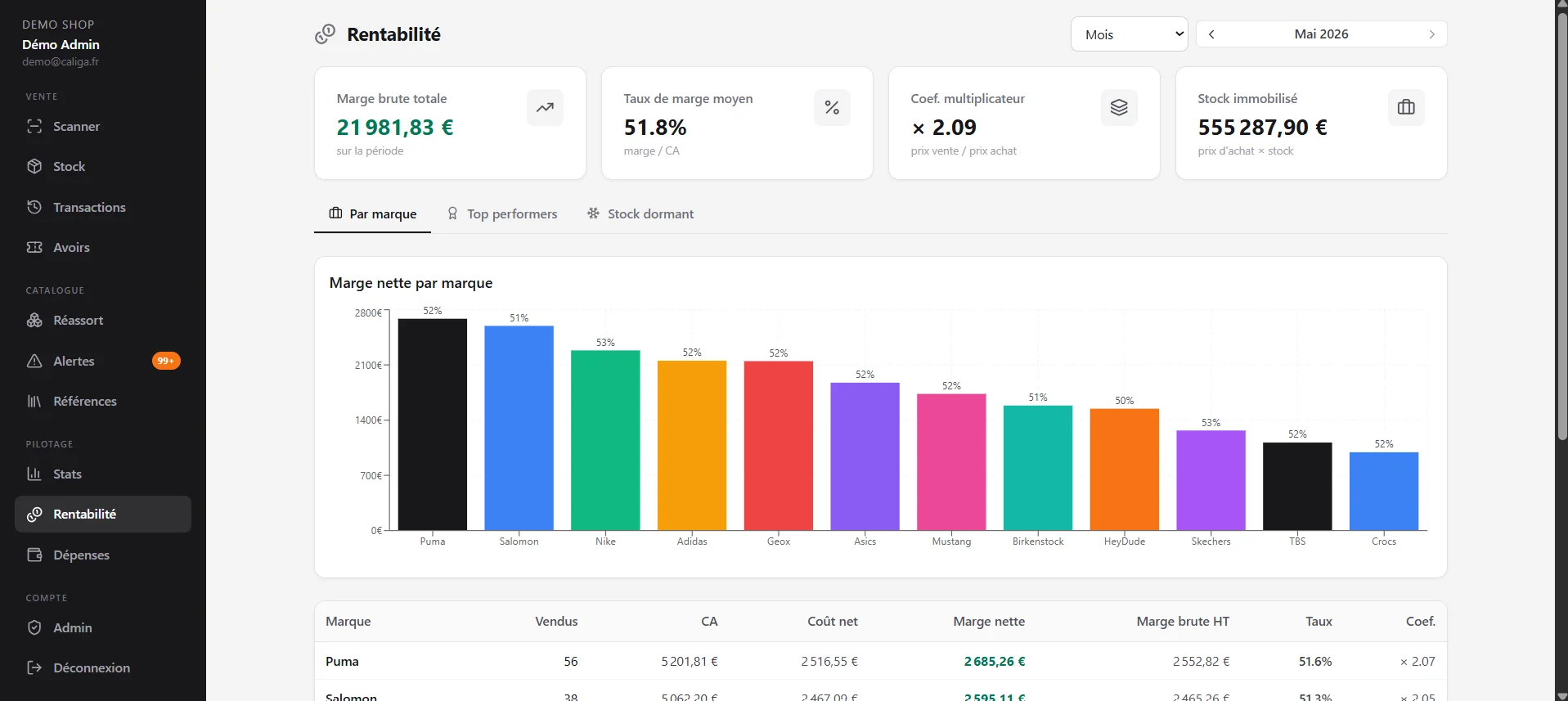Viewport: 1568px width, 701px height.
Task: Click the briefcase icon in the Par marque tab
Action: [x=335, y=213]
